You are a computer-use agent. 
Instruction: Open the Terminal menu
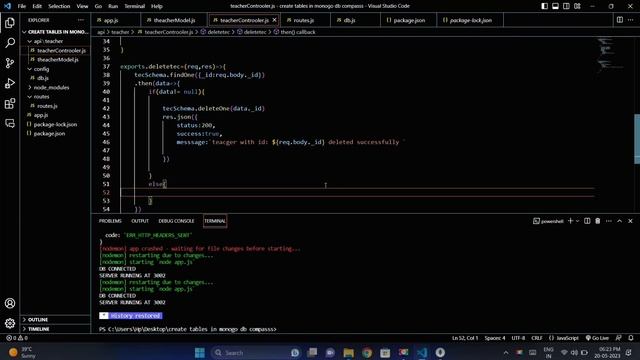tap(134, 6)
